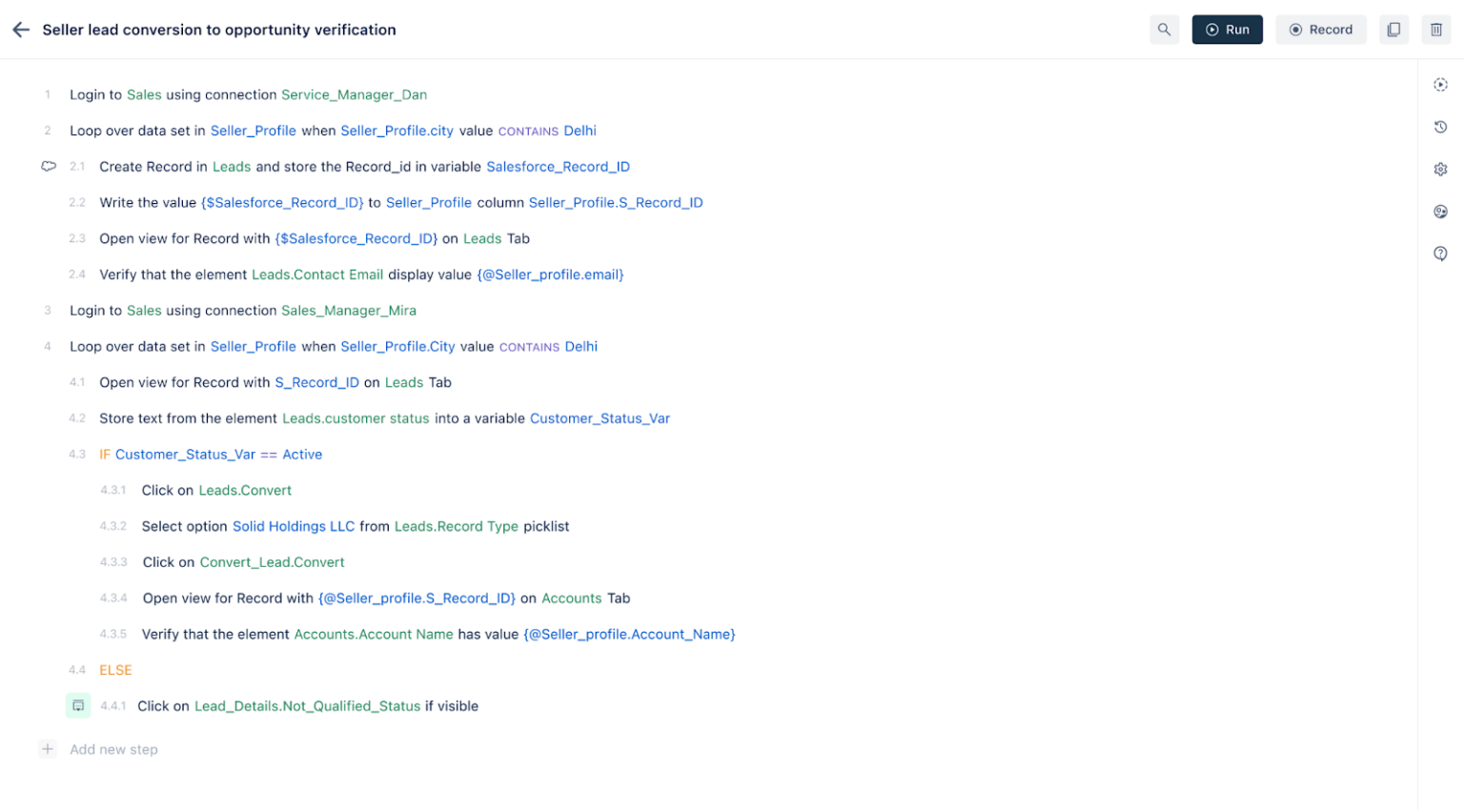Open the settings gear in the right sidebar
Viewport: 1464px width, 812px height.
pos(1440,169)
